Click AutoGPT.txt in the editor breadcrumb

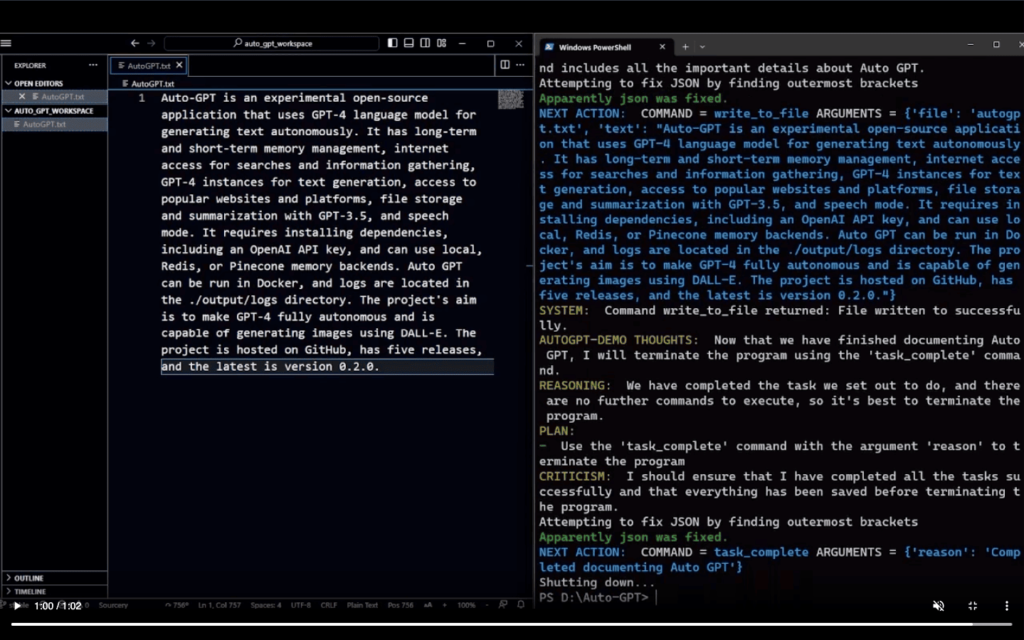(x=152, y=84)
